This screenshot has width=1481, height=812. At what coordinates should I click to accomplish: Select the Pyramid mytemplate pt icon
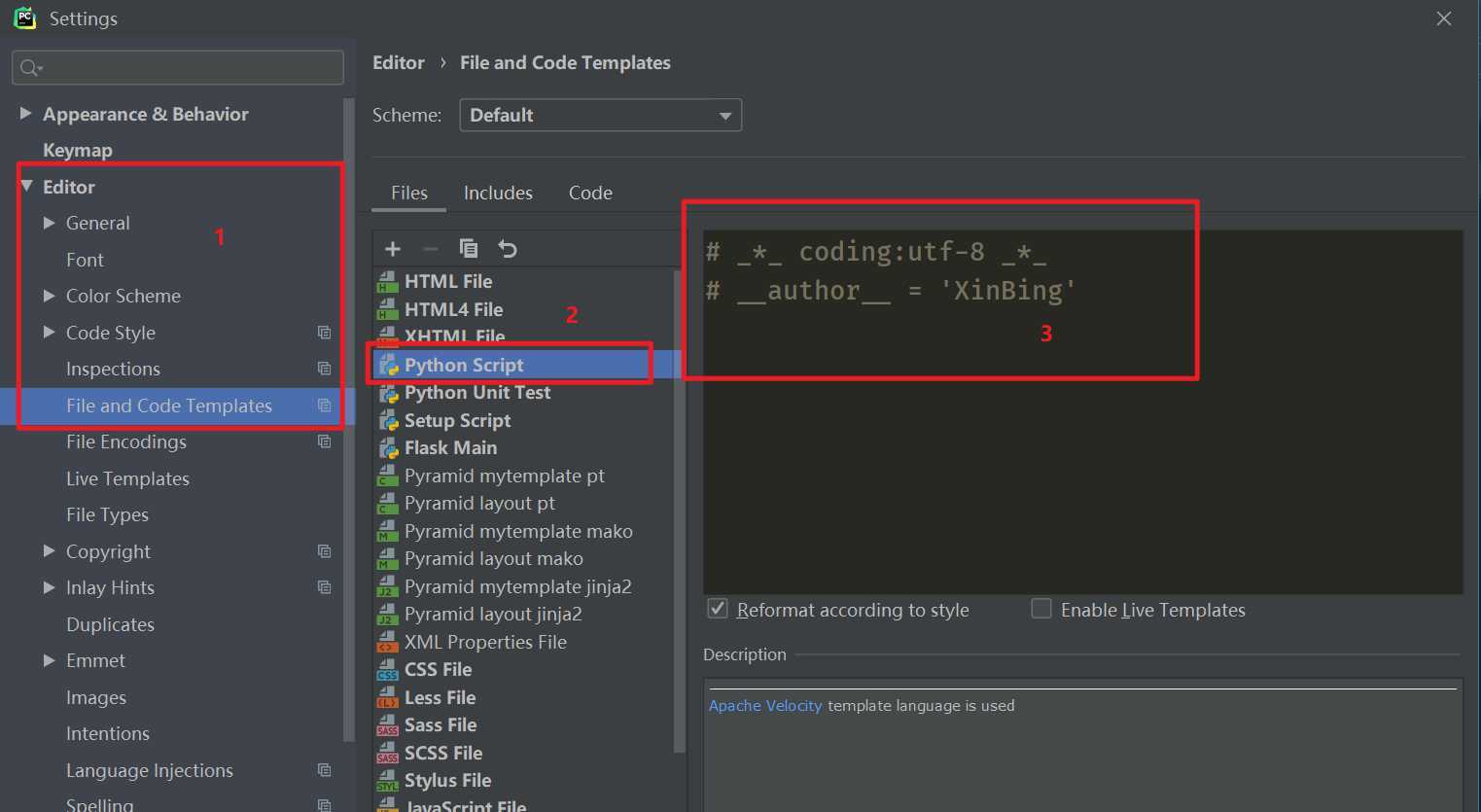[x=388, y=477]
